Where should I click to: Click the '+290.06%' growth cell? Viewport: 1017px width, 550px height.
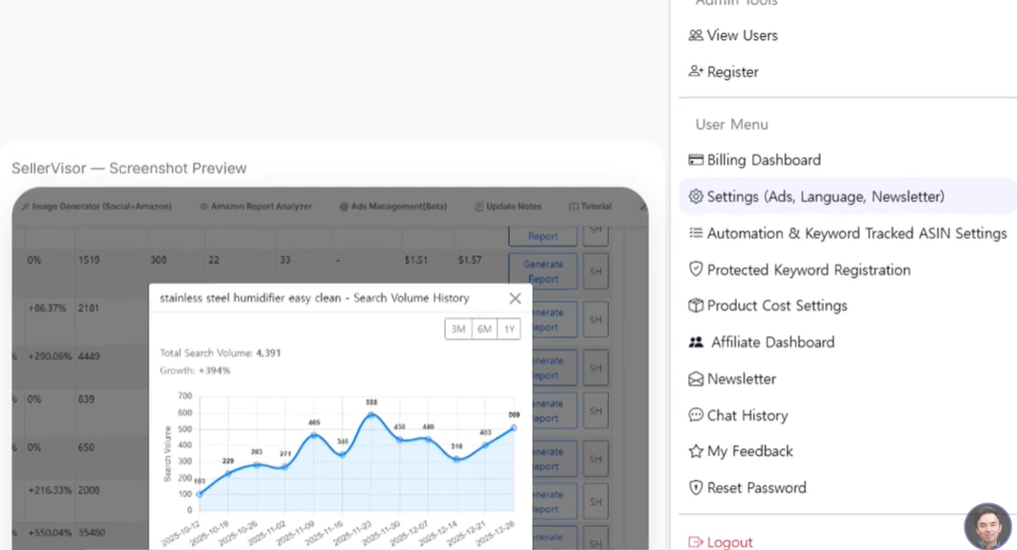click(x=49, y=356)
